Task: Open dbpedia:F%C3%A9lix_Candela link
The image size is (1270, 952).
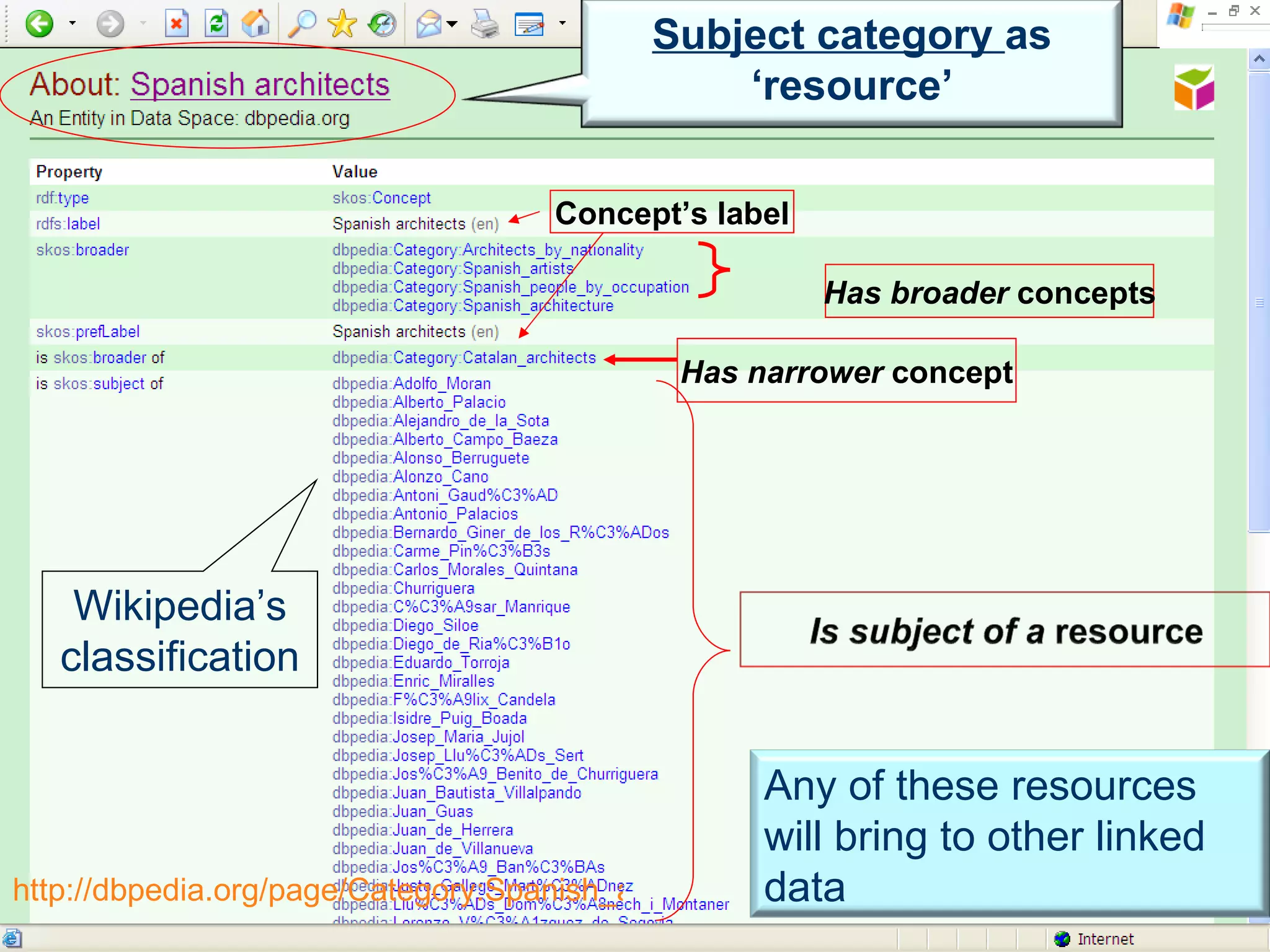Action: [x=443, y=700]
